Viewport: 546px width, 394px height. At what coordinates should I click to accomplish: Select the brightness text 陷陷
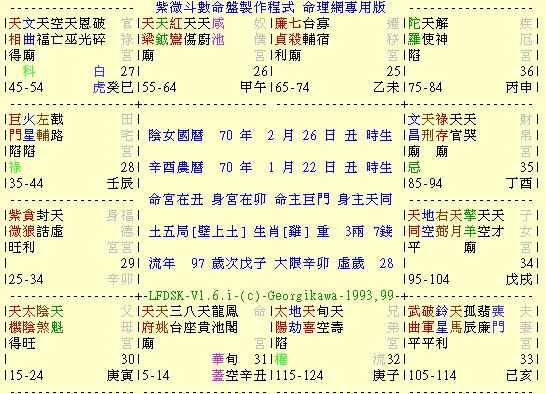tap(22, 151)
